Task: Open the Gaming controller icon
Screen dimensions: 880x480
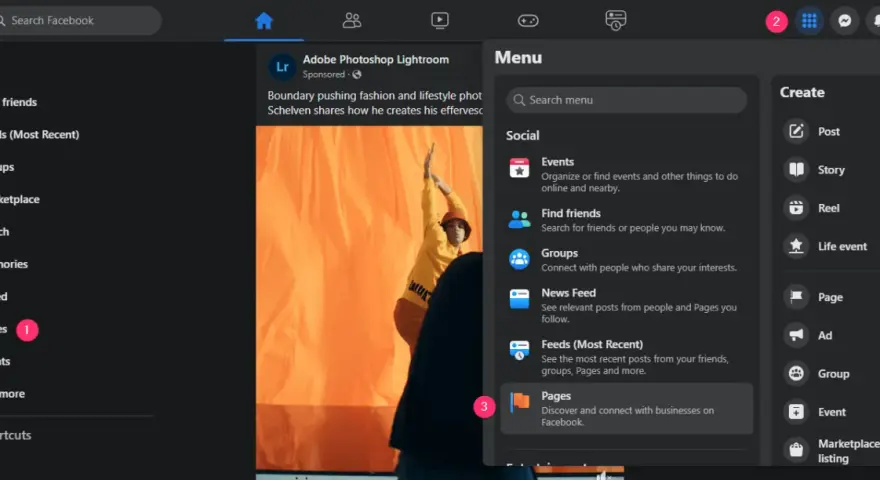Action: pyautogui.click(x=528, y=21)
